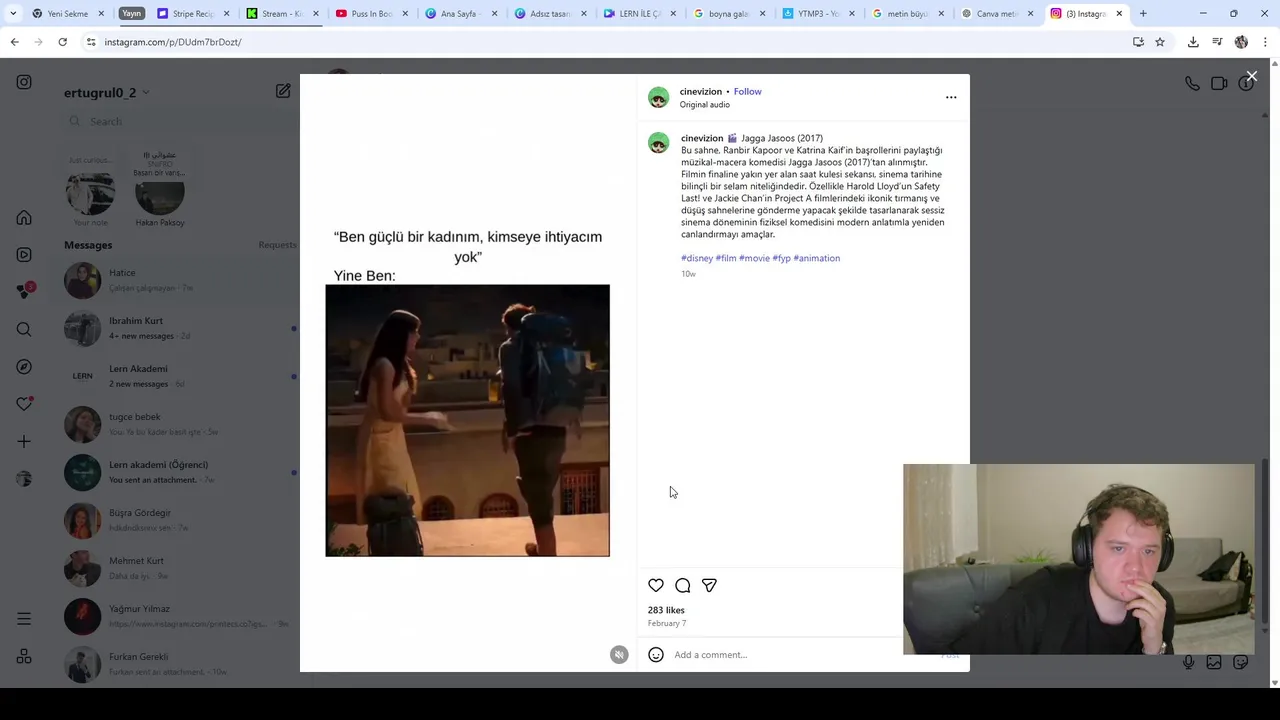Open the Original audio link

point(705,104)
